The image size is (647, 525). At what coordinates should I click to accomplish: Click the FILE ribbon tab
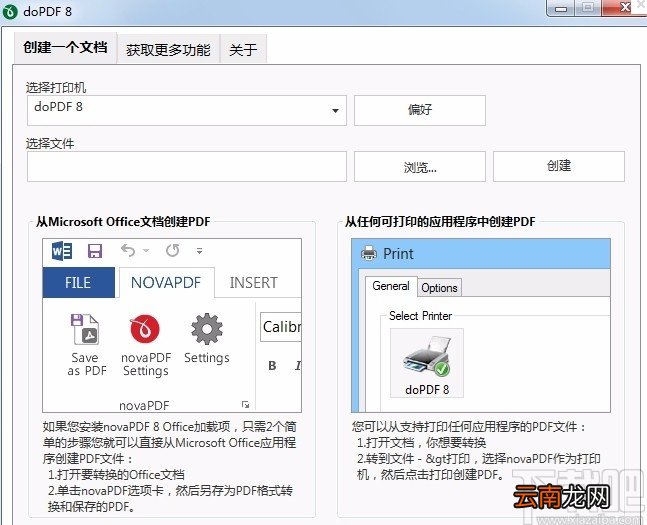(x=78, y=283)
